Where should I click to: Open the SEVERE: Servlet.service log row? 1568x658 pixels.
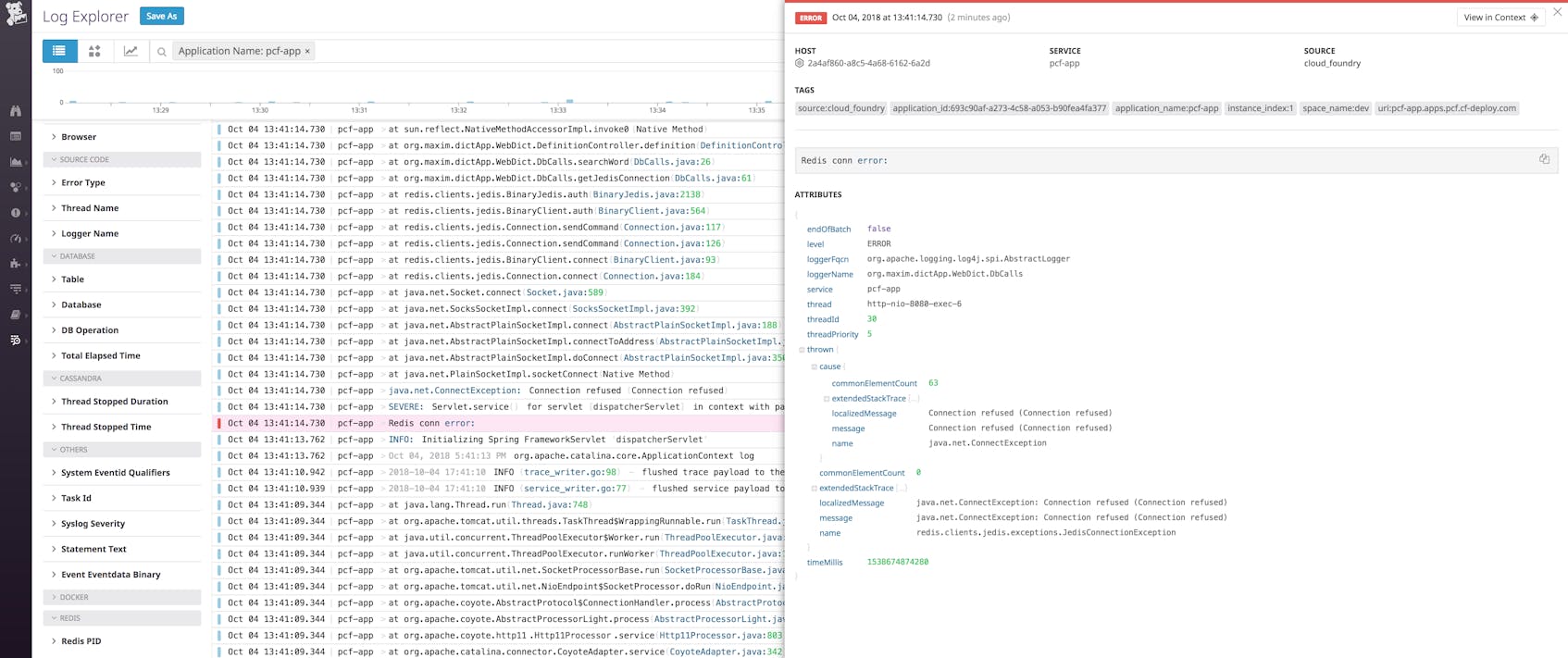(500, 407)
